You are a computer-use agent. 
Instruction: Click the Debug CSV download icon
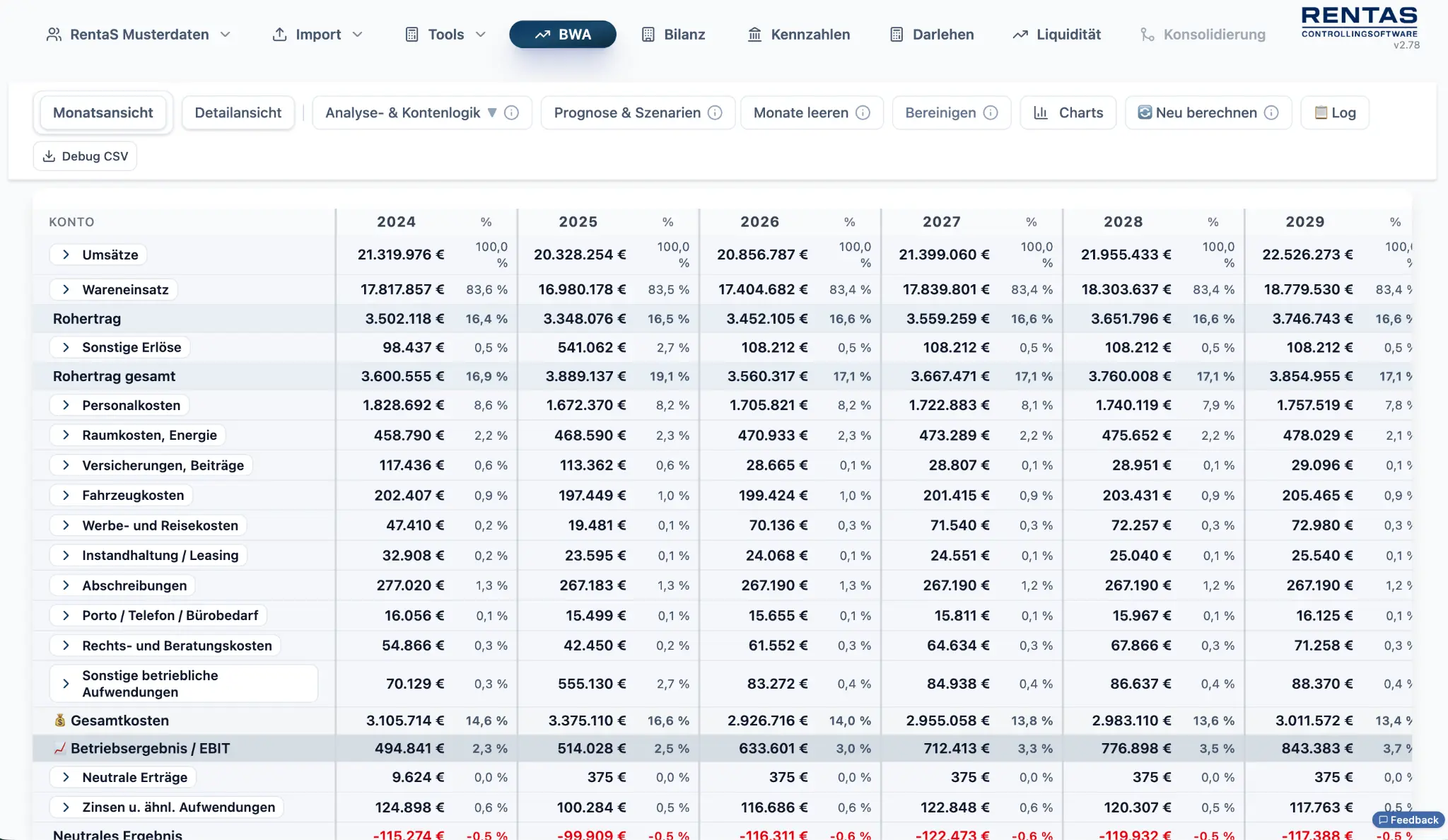[x=49, y=156]
